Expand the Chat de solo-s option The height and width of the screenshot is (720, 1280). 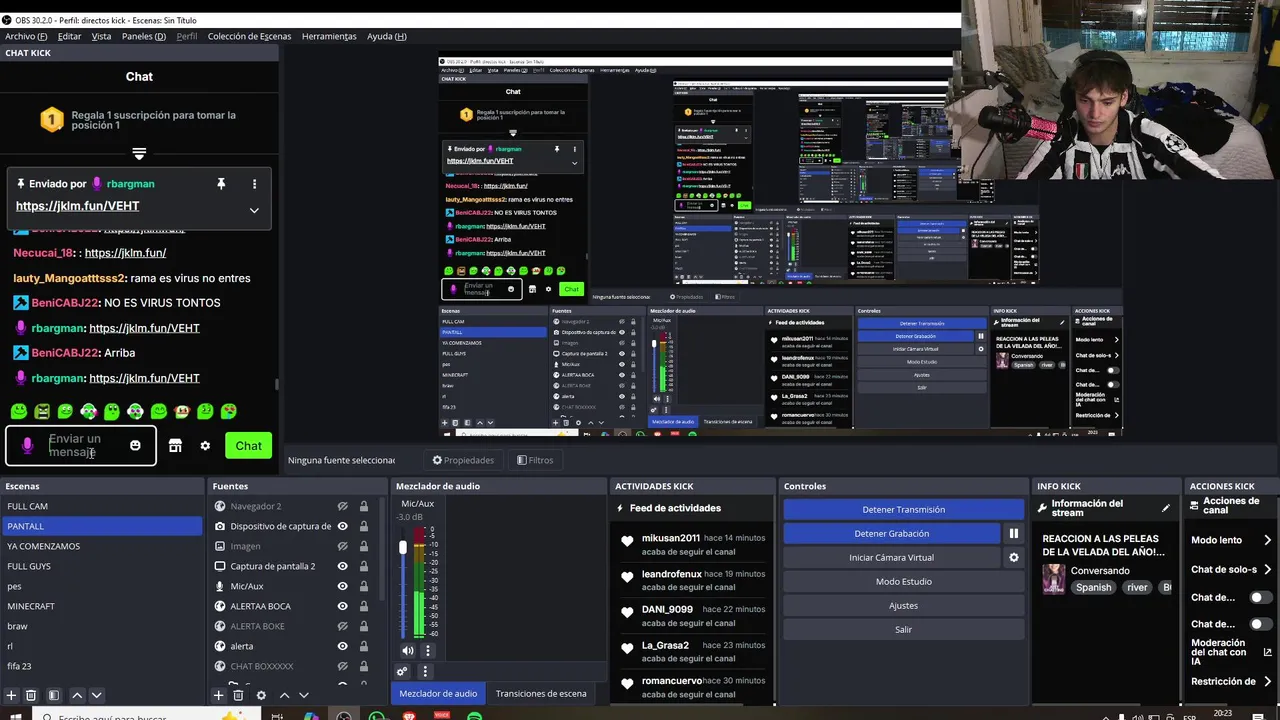(x=1267, y=569)
